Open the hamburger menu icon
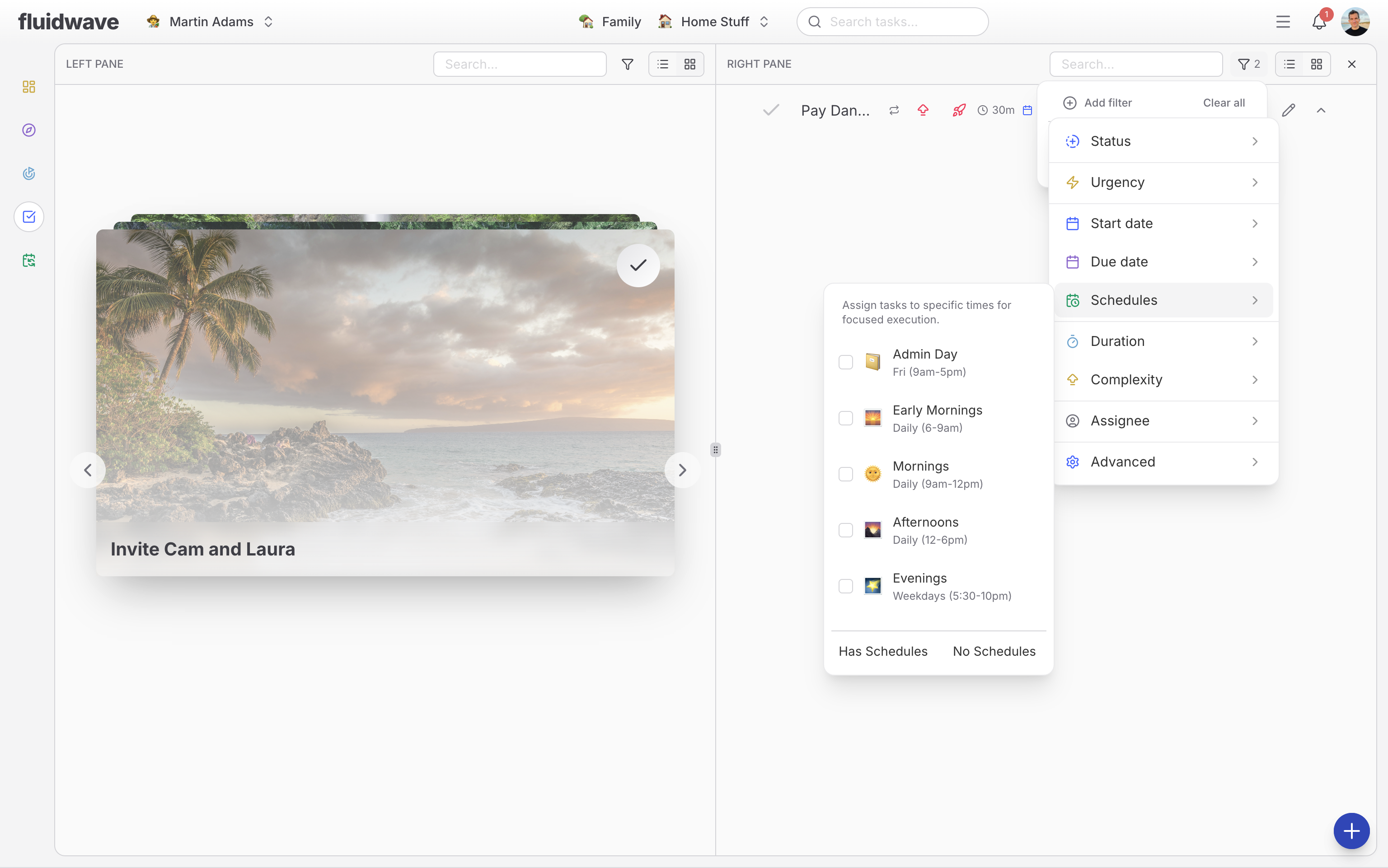The width and height of the screenshot is (1388, 868). (1282, 22)
